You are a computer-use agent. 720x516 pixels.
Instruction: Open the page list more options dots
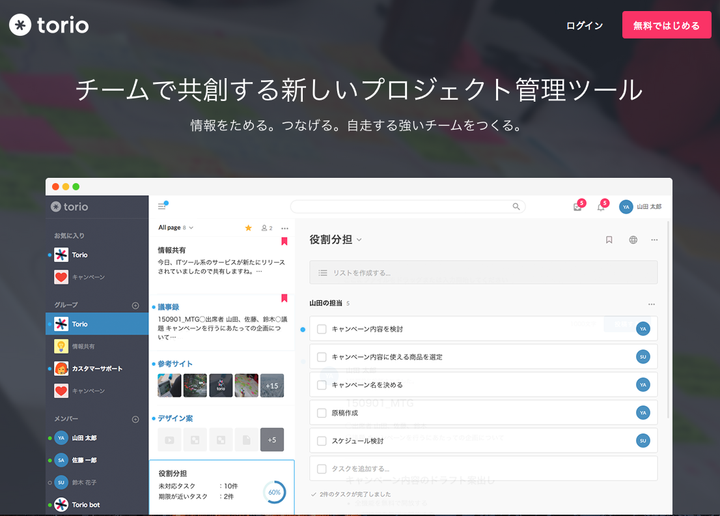(285, 228)
